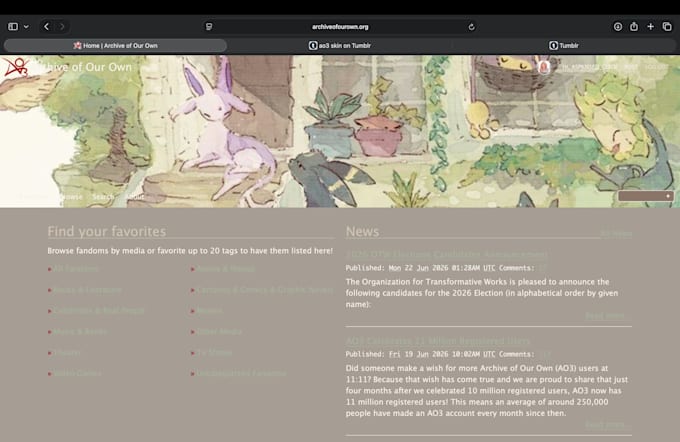680x442 pixels.
Task: Open the Video Games link
Action: coord(77,373)
